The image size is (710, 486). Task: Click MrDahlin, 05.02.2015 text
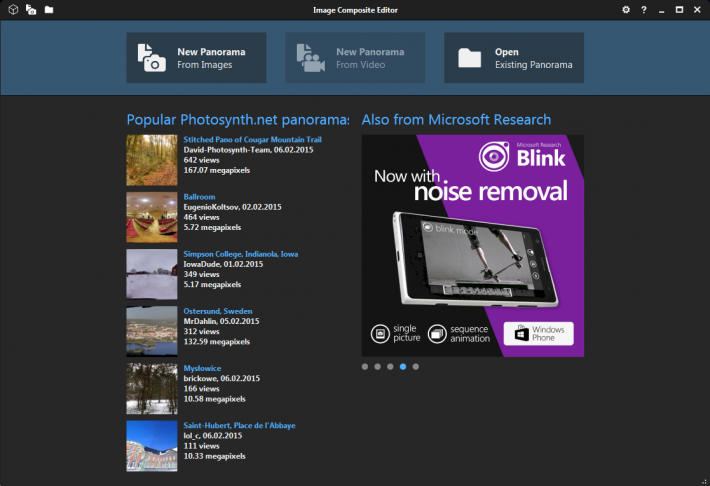click(x=221, y=321)
